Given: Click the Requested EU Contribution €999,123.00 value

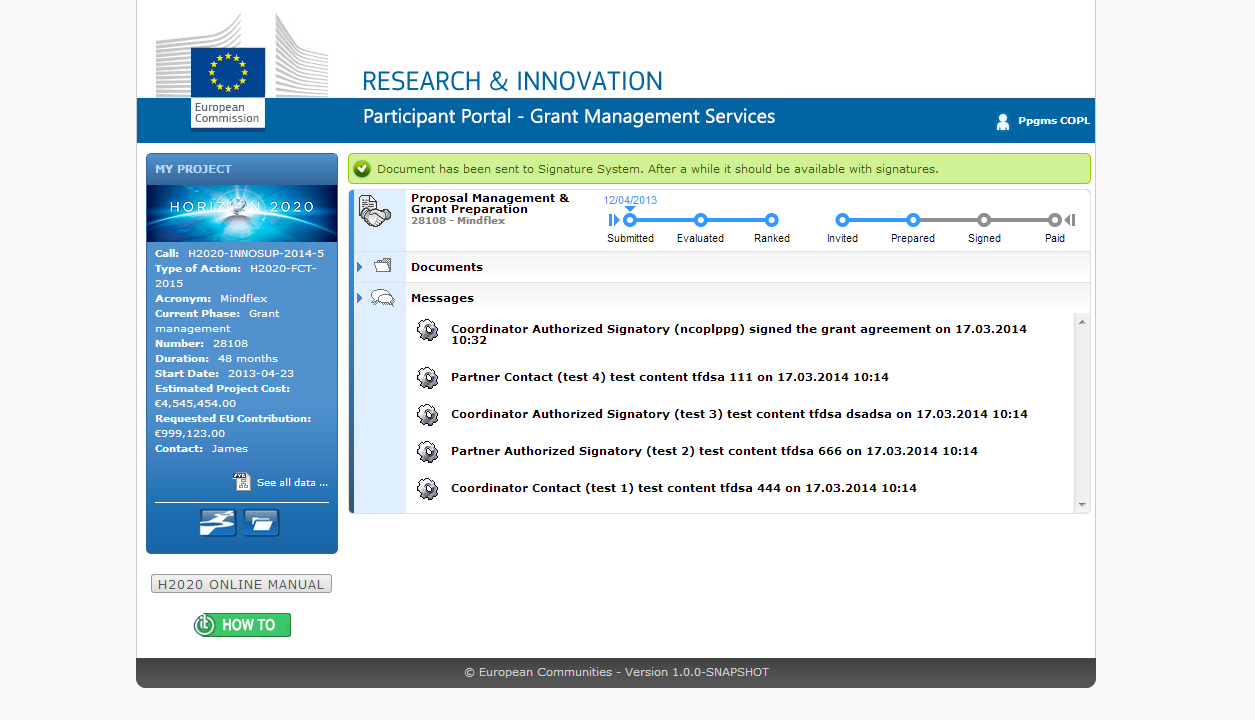Looking at the screenshot, I should [190, 434].
